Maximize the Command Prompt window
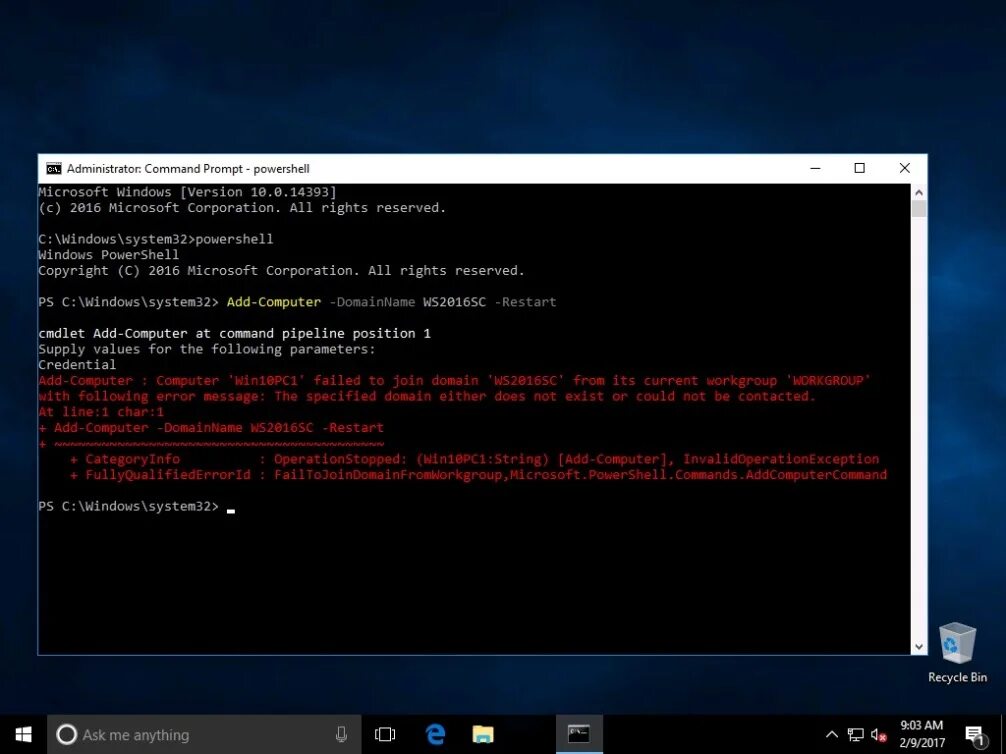 [x=860, y=168]
